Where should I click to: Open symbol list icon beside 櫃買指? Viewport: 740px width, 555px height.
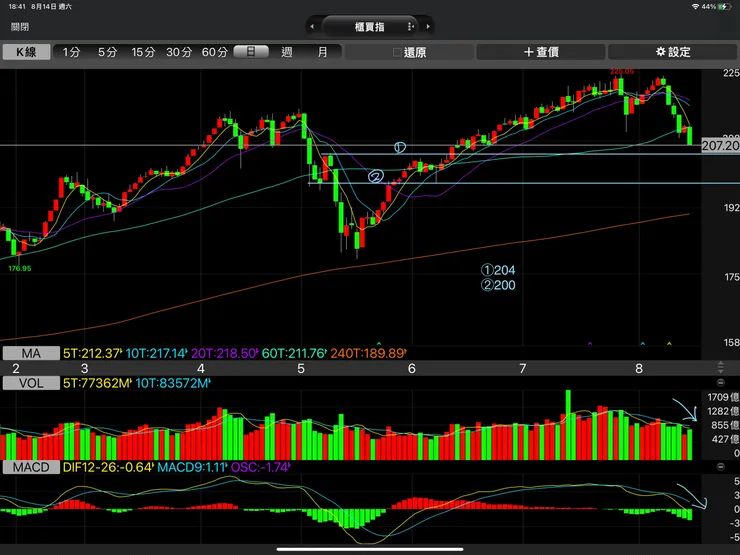410,27
